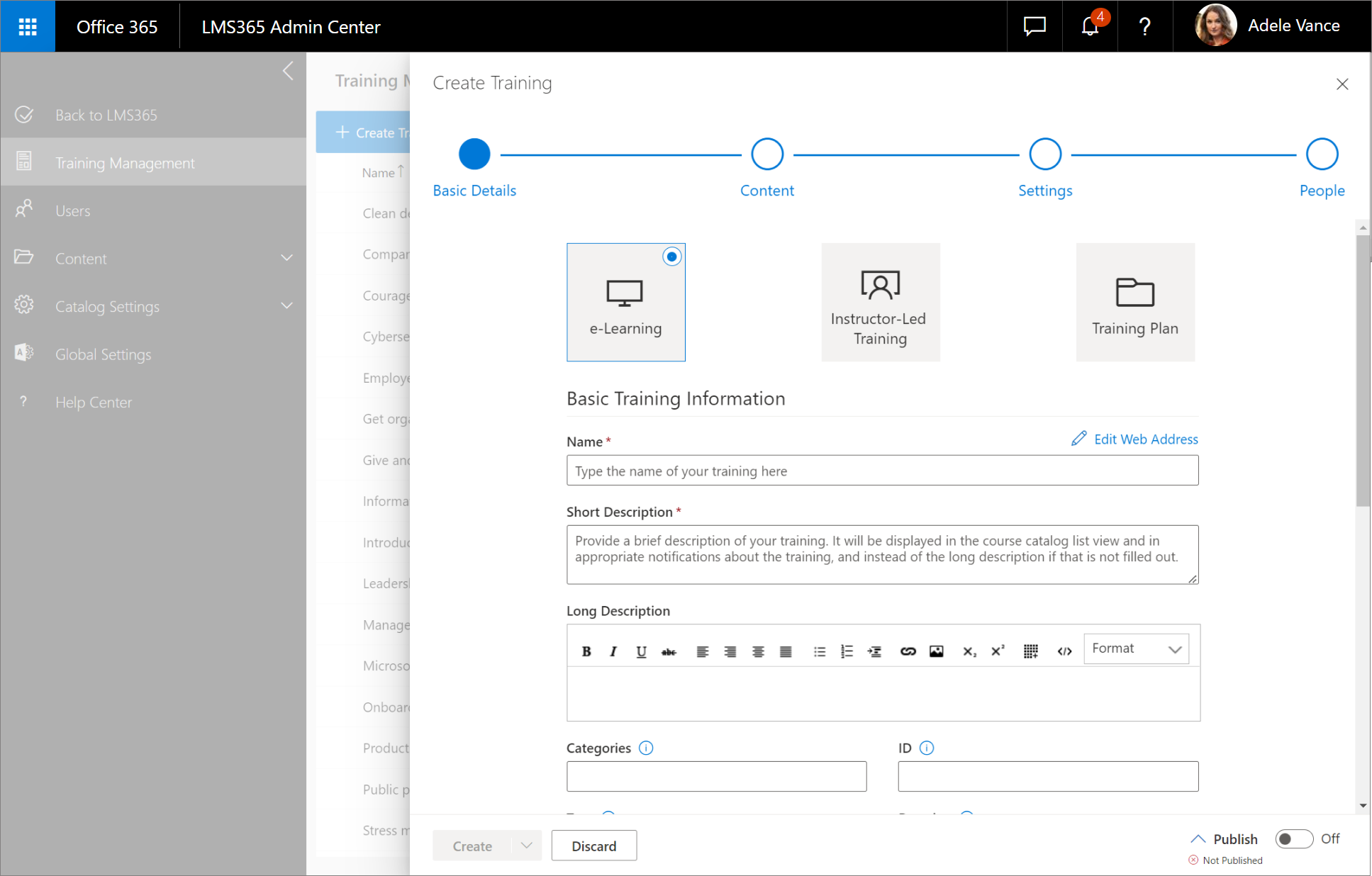Screen dimensions: 1372x876
Task: Open the notifications bell icon
Action: click(x=1089, y=26)
